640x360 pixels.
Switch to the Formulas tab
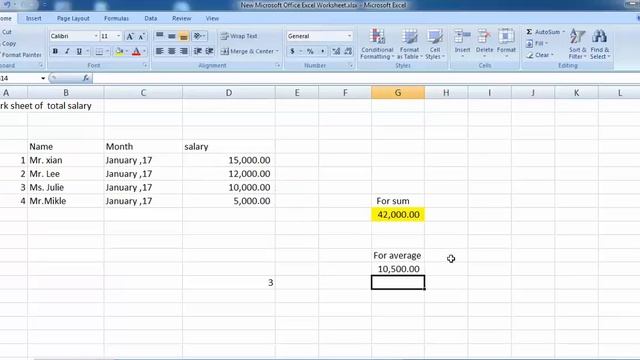point(116,18)
